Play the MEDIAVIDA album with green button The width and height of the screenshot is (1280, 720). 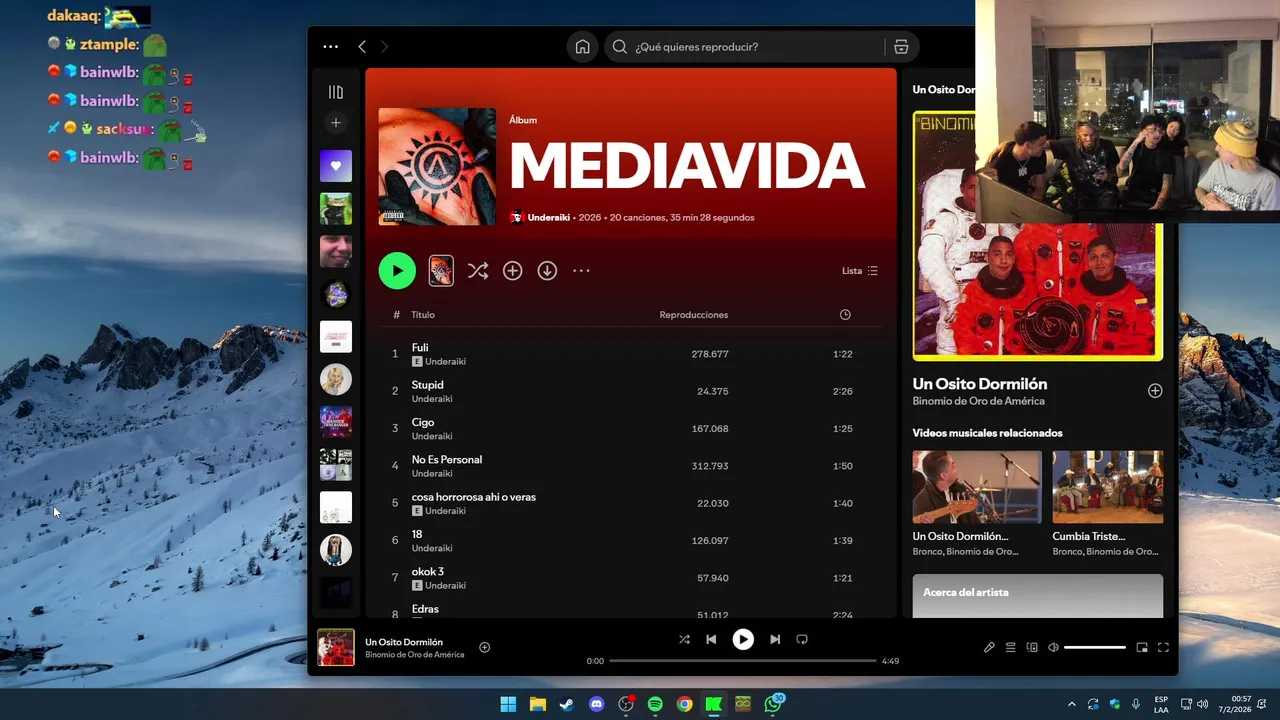tap(397, 270)
